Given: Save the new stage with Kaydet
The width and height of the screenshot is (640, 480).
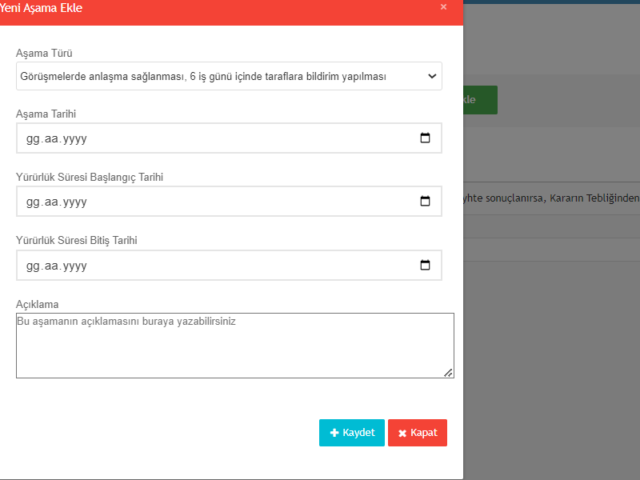Looking at the screenshot, I should pos(351,432).
